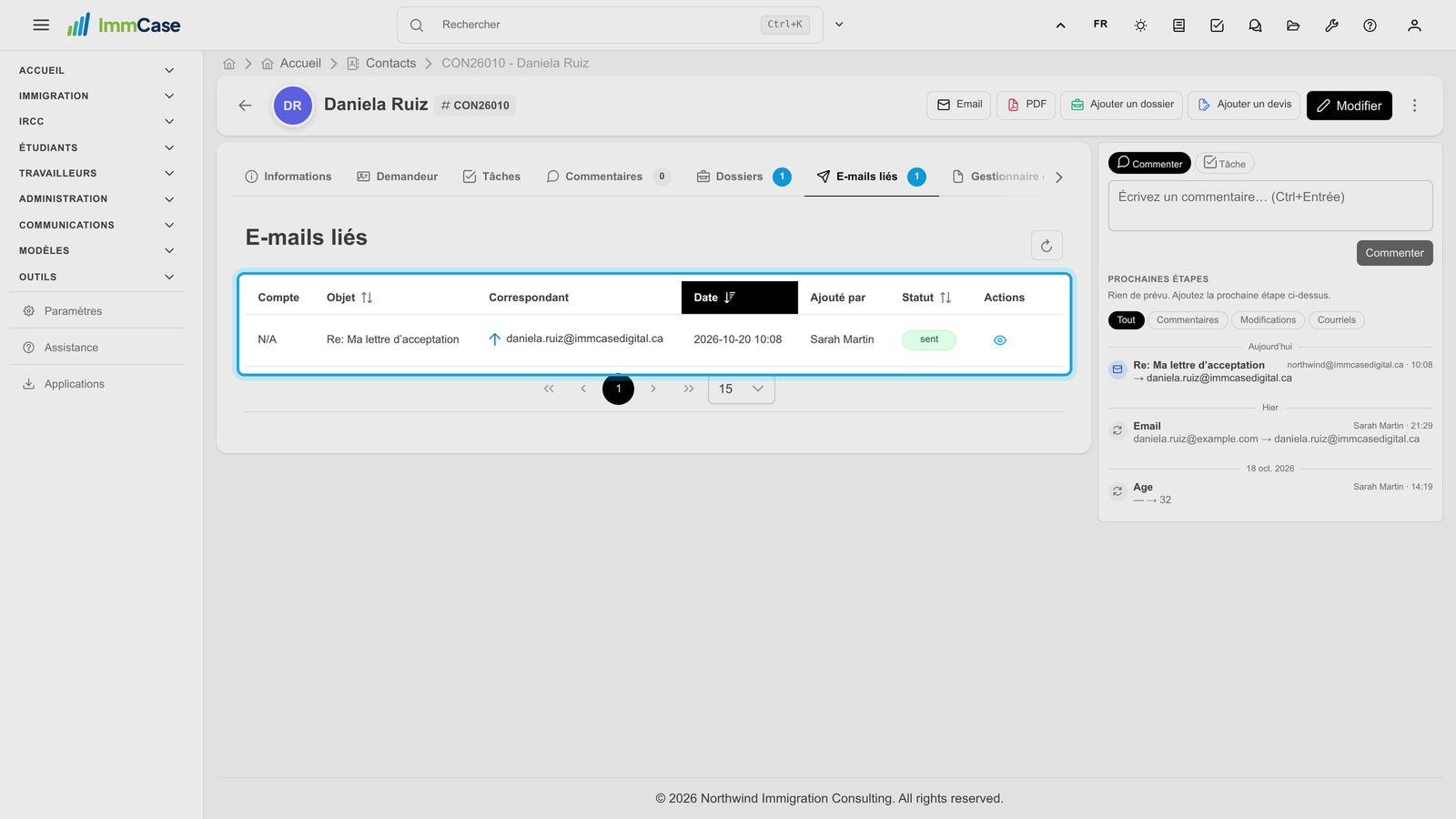Expand the ÉTUDIANTS sidebar section
This screenshot has height=819, width=1456.
coord(96,147)
